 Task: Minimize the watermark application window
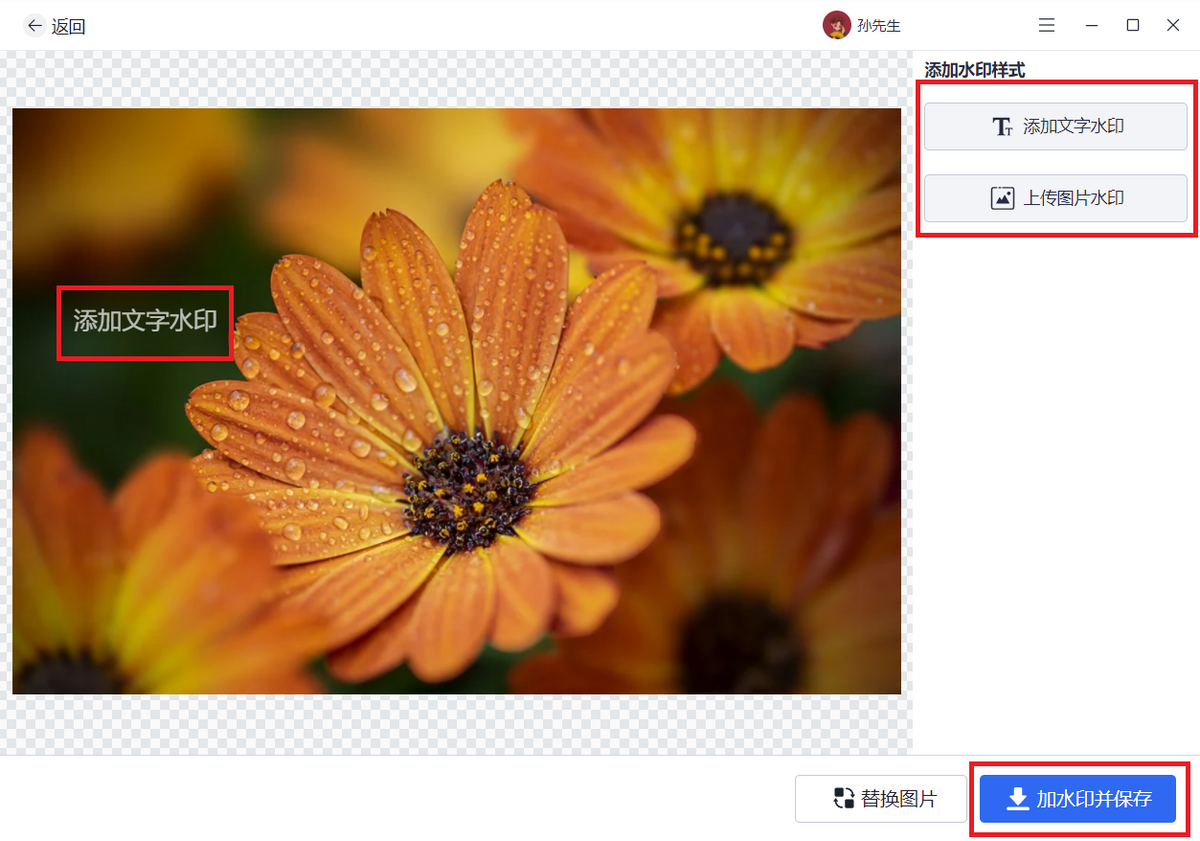1091,26
